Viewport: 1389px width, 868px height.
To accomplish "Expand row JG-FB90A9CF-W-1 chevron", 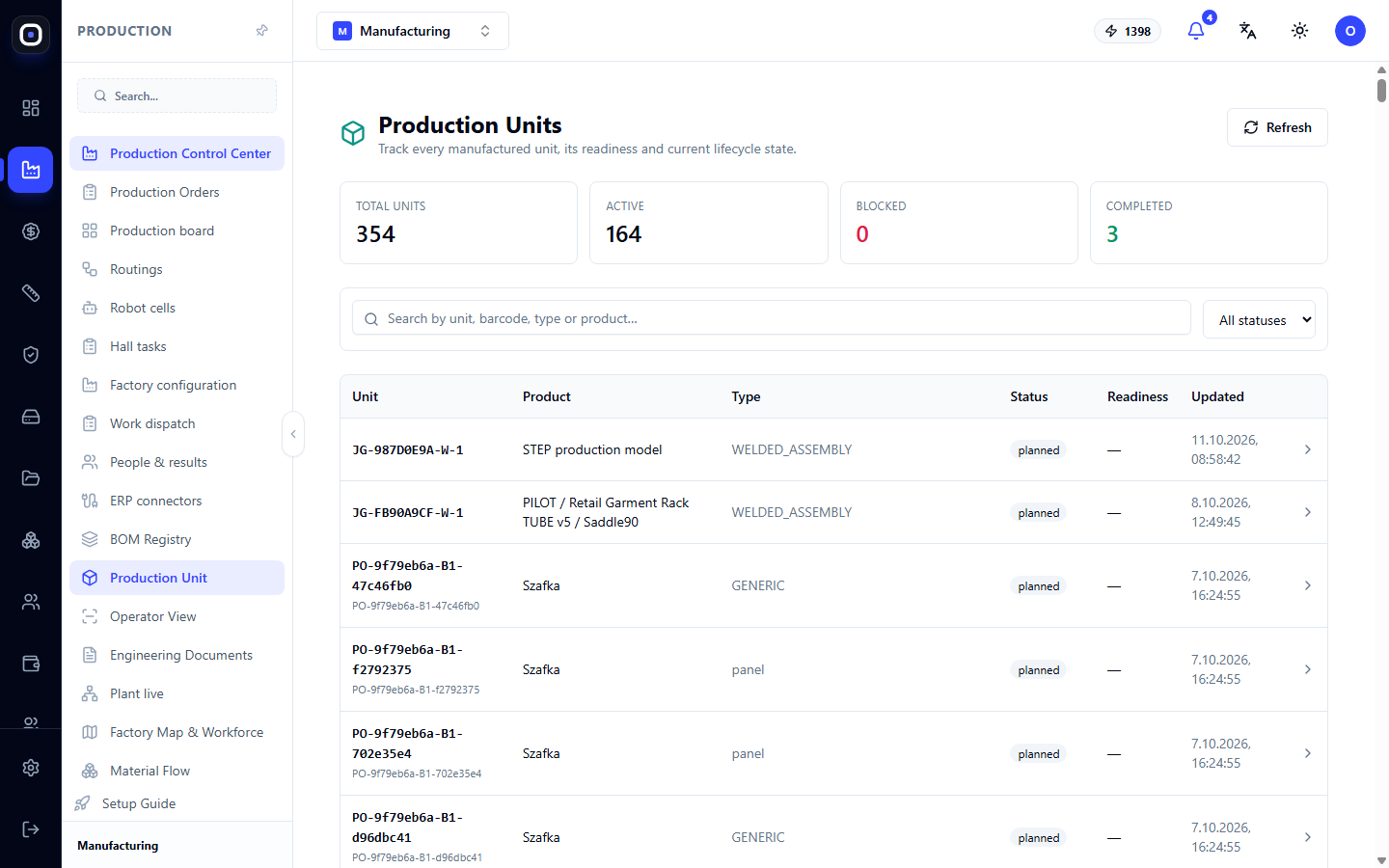I will [1308, 512].
